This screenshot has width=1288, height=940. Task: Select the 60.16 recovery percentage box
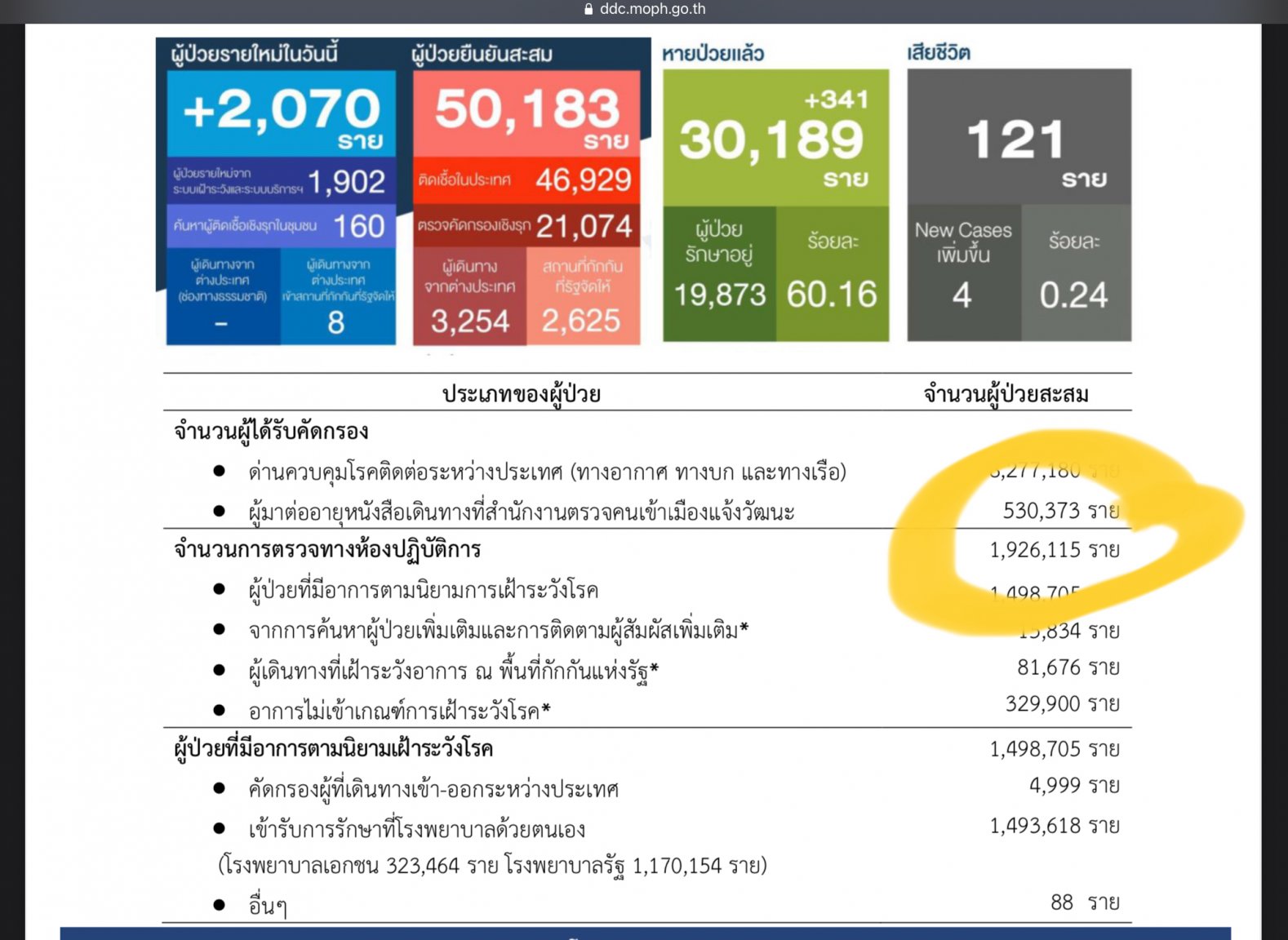tap(832, 273)
